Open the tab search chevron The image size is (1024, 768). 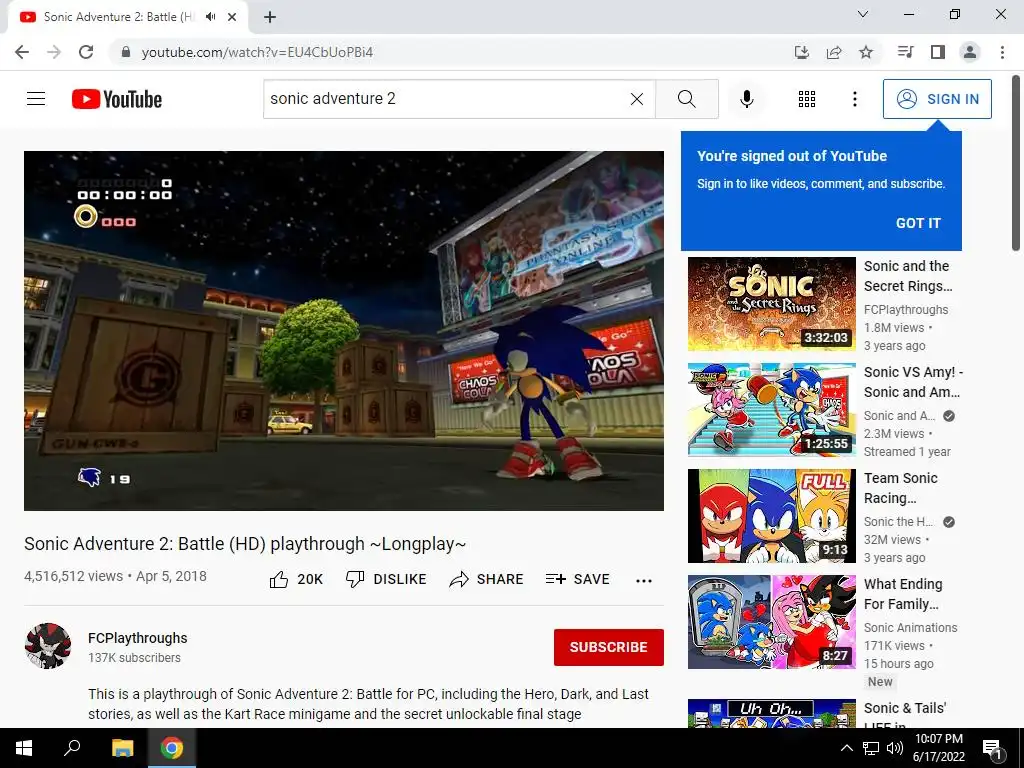[863, 14]
